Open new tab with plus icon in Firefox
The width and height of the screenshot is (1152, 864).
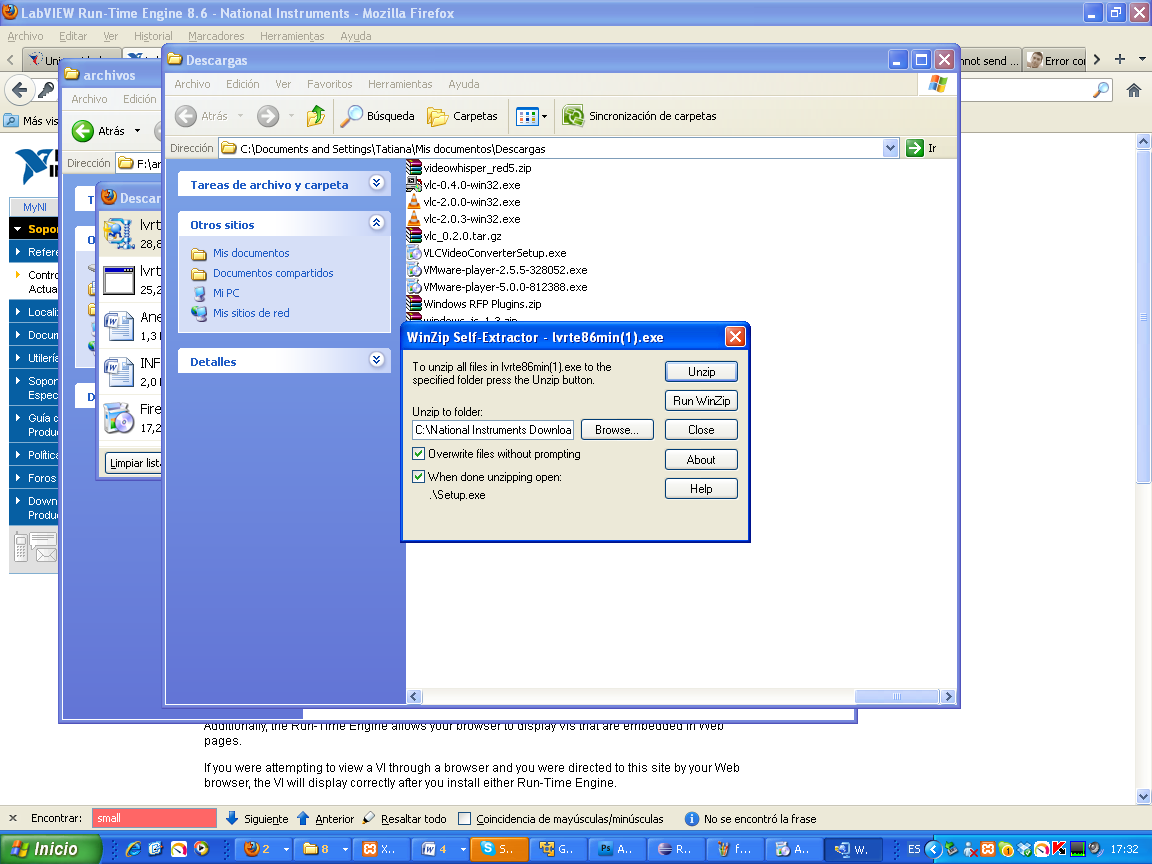tap(1120, 60)
